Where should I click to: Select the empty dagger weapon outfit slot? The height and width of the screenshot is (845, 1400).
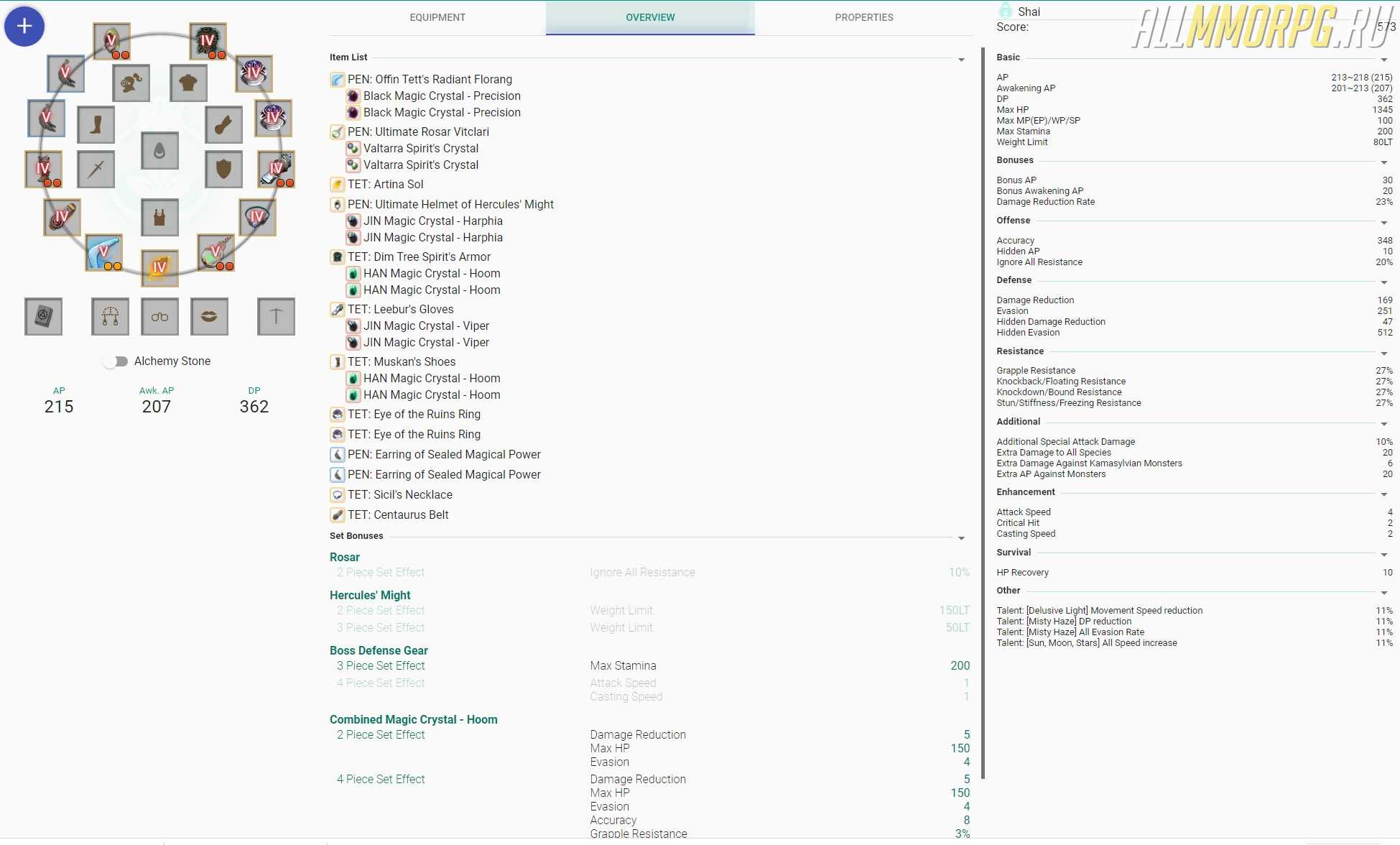(x=96, y=170)
